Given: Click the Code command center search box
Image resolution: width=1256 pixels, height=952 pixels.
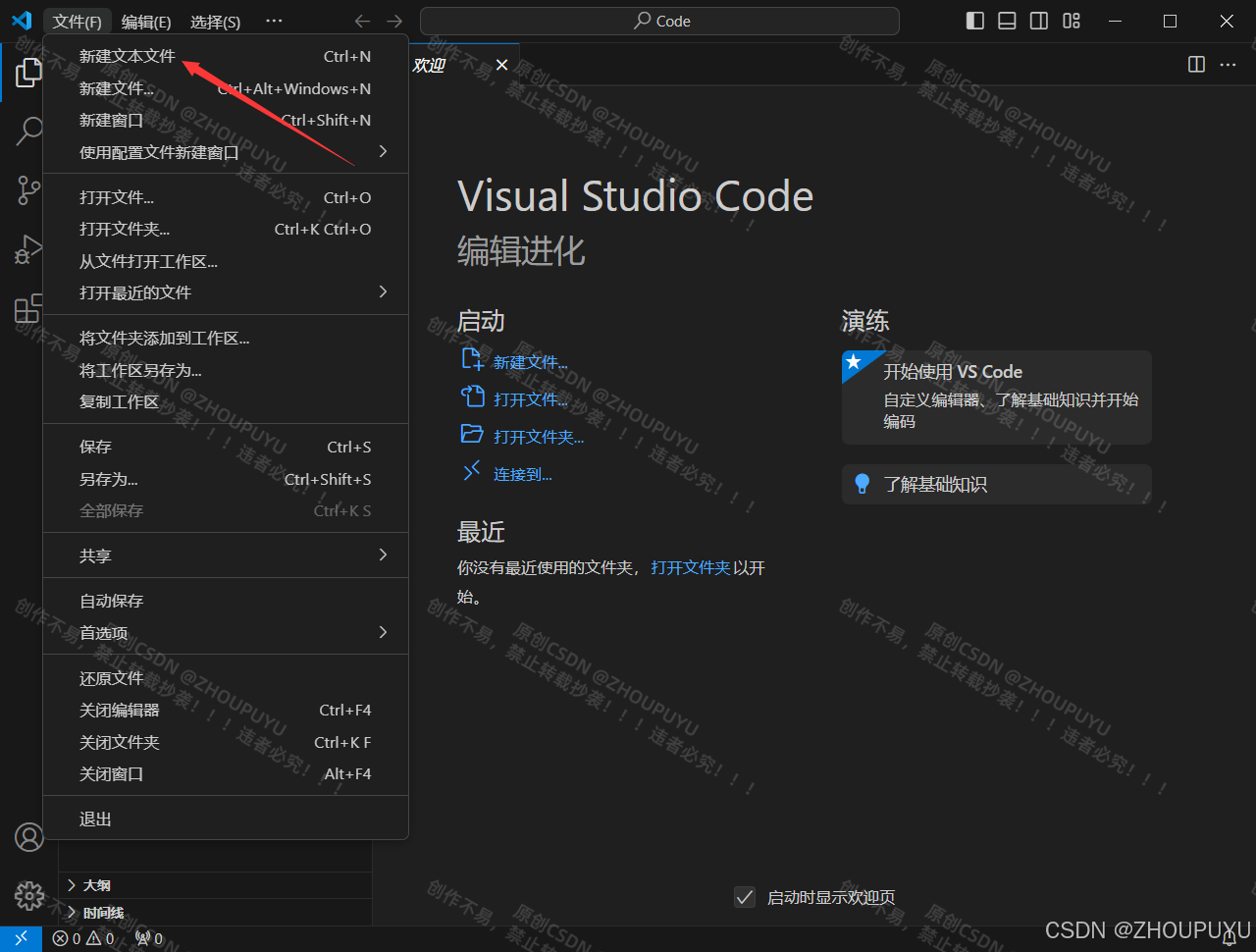Looking at the screenshot, I should coord(659,21).
